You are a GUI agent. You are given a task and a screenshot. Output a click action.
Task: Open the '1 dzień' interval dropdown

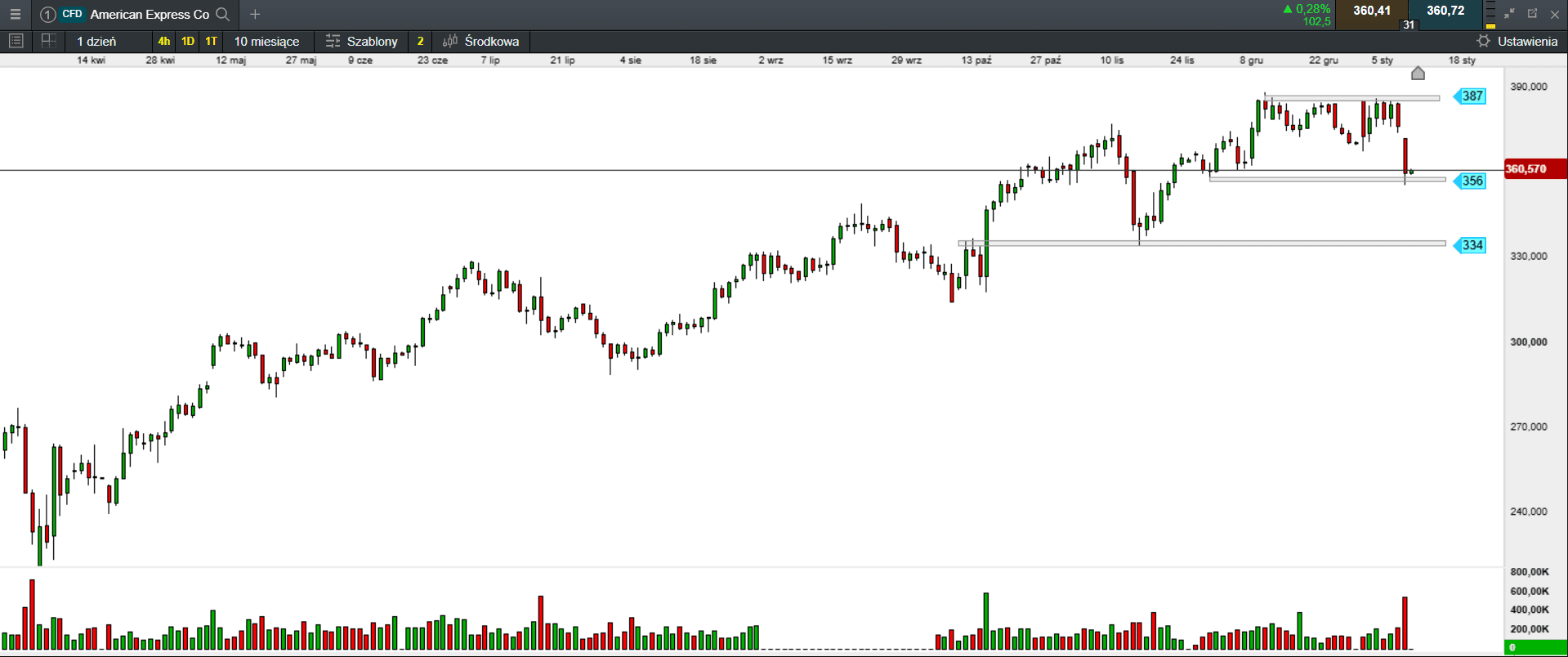96,41
